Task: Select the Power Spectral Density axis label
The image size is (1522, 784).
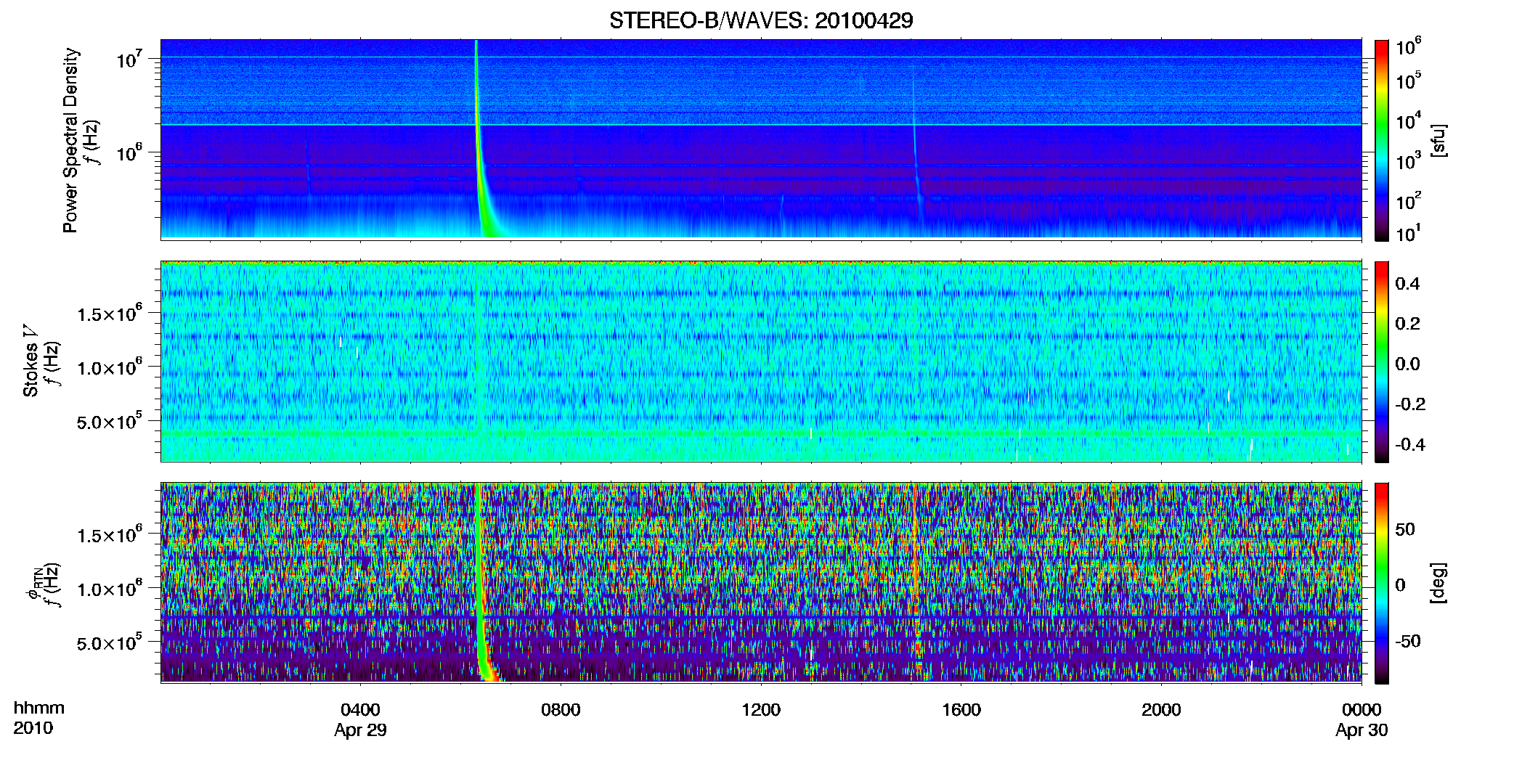Action: (70, 140)
